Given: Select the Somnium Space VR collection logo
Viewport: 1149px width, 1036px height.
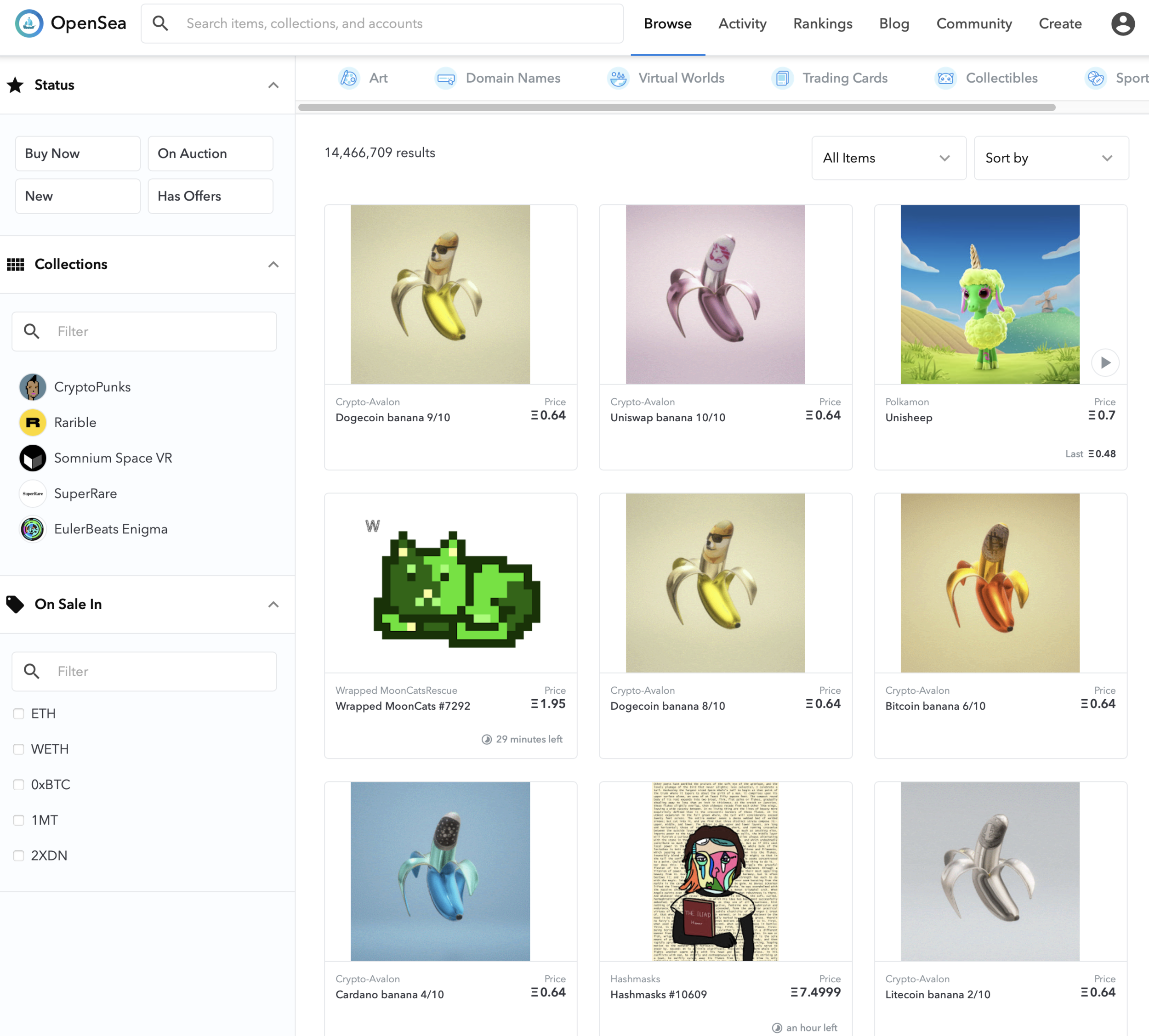Looking at the screenshot, I should coord(33,458).
